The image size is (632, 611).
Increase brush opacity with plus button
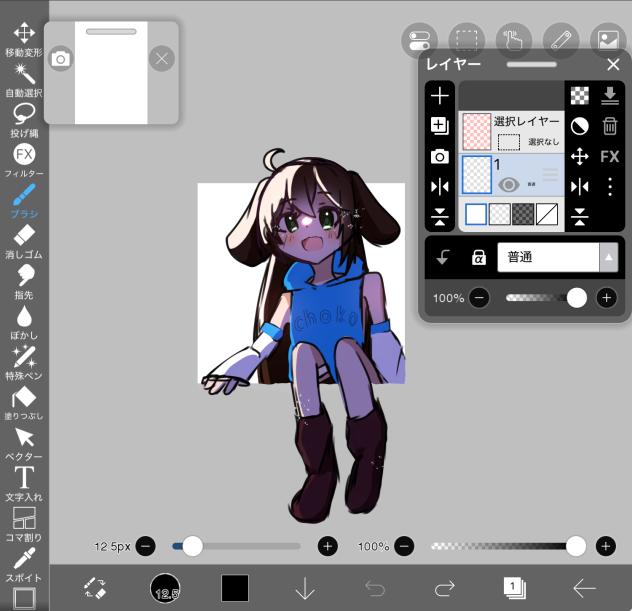pos(606,547)
